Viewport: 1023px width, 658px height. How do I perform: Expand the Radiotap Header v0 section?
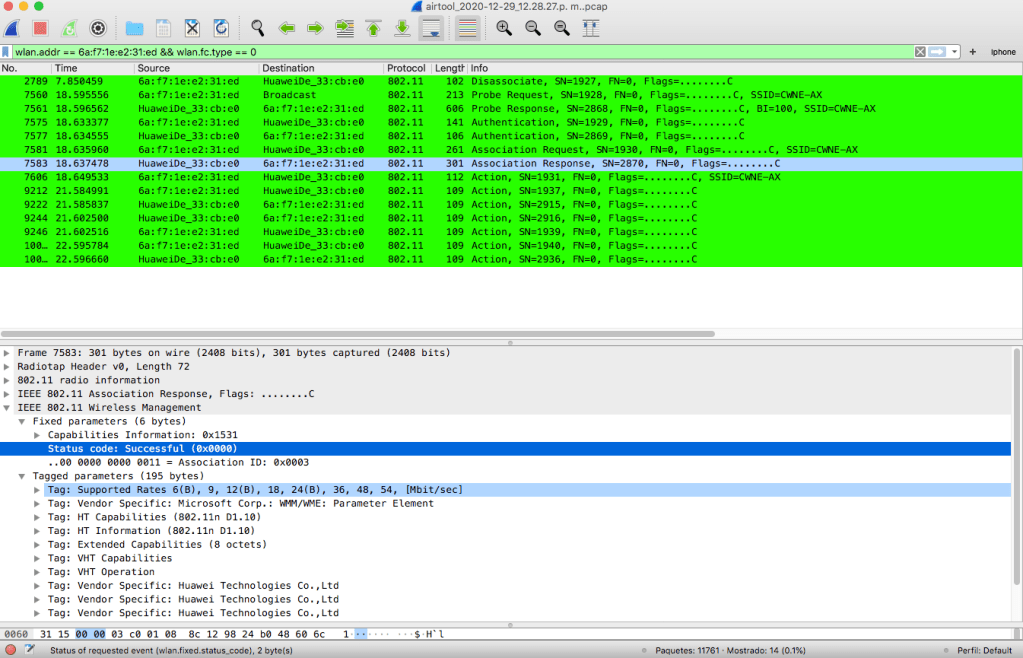tap(9, 366)
